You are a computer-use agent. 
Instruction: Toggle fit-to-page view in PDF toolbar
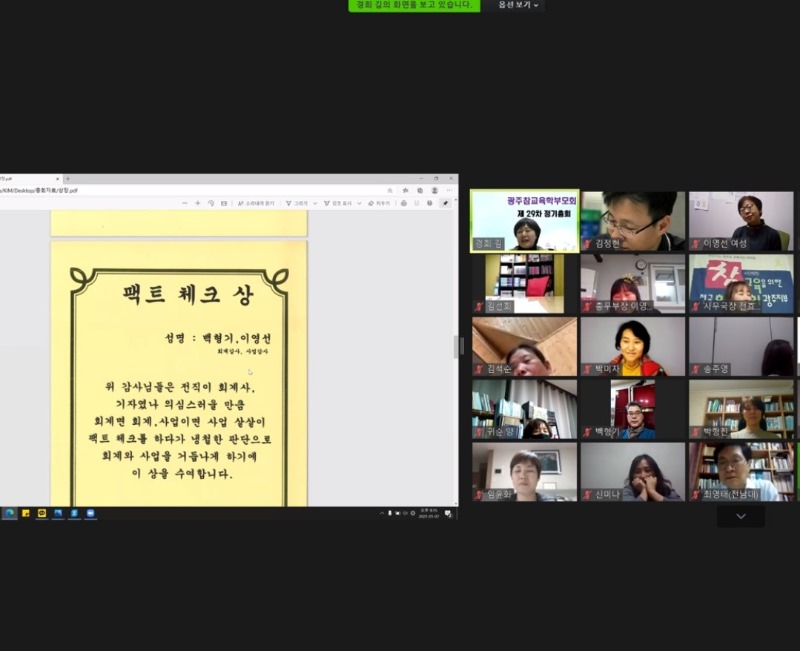[x=223, y=203]
